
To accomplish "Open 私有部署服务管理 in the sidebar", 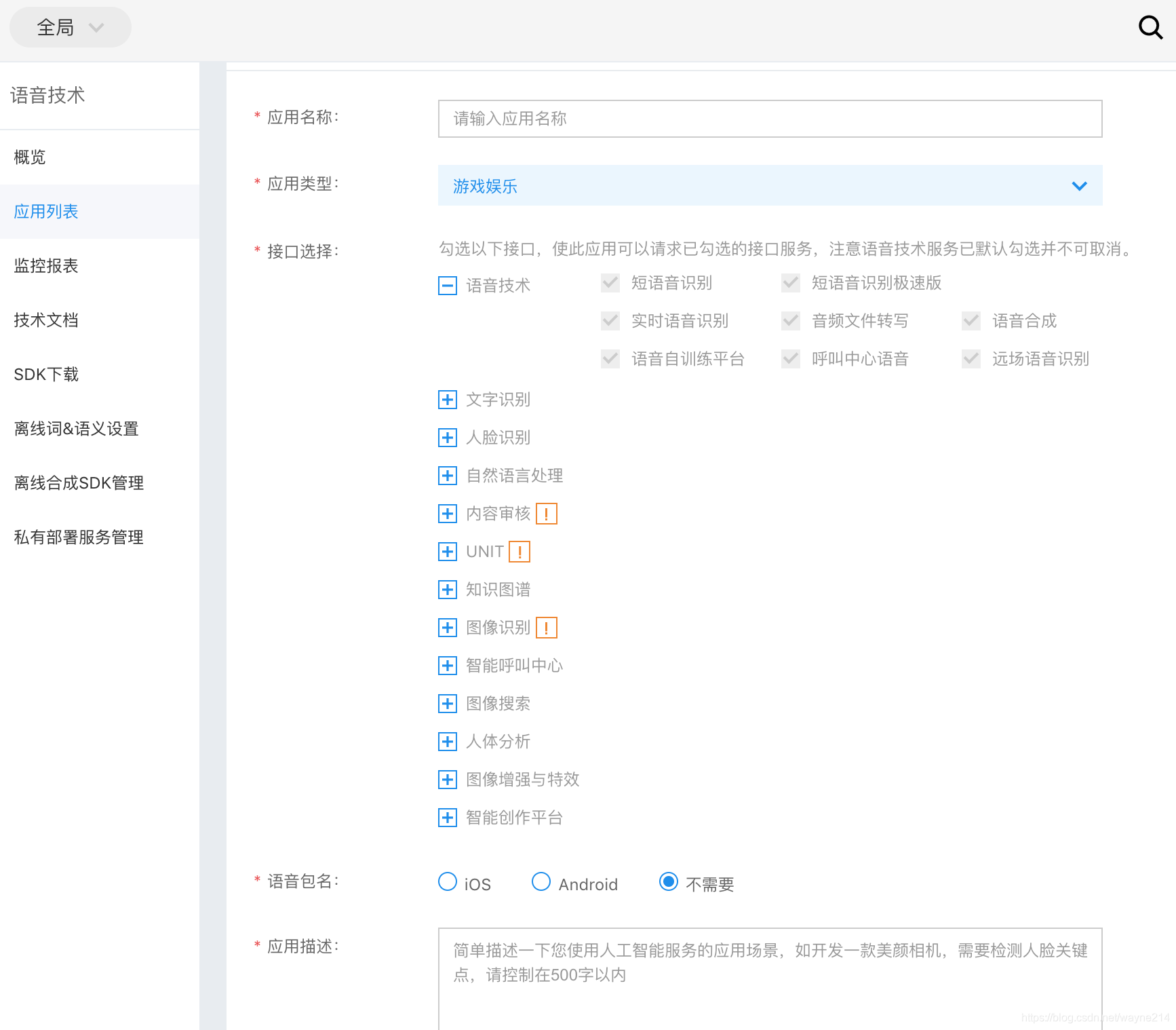I will tap(100, 537).
